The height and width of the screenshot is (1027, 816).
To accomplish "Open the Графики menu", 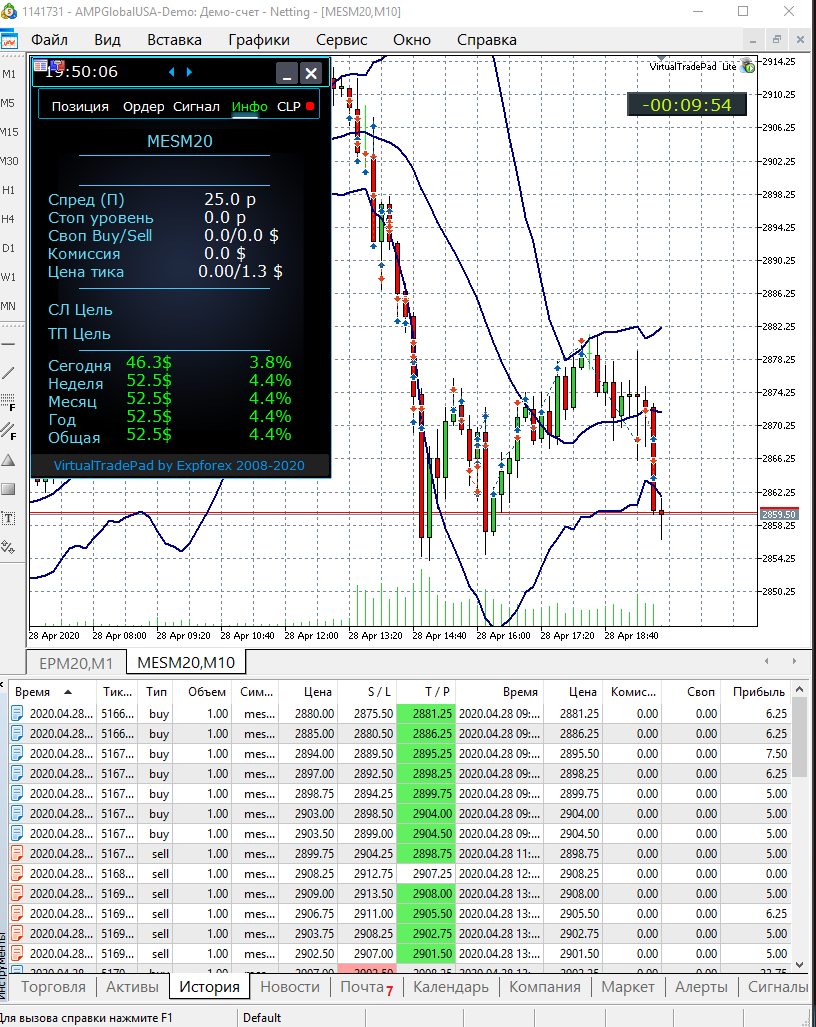I will coord(259,40).
